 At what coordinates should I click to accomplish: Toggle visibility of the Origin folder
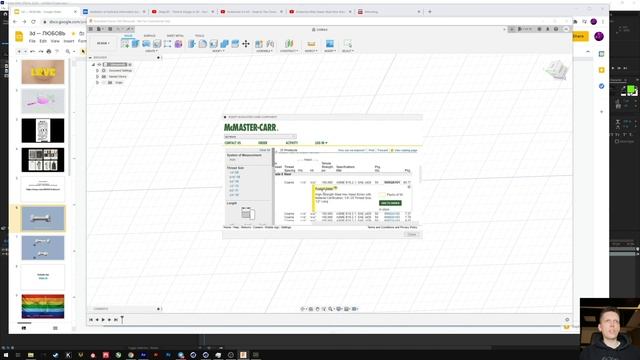pos(104,82)
